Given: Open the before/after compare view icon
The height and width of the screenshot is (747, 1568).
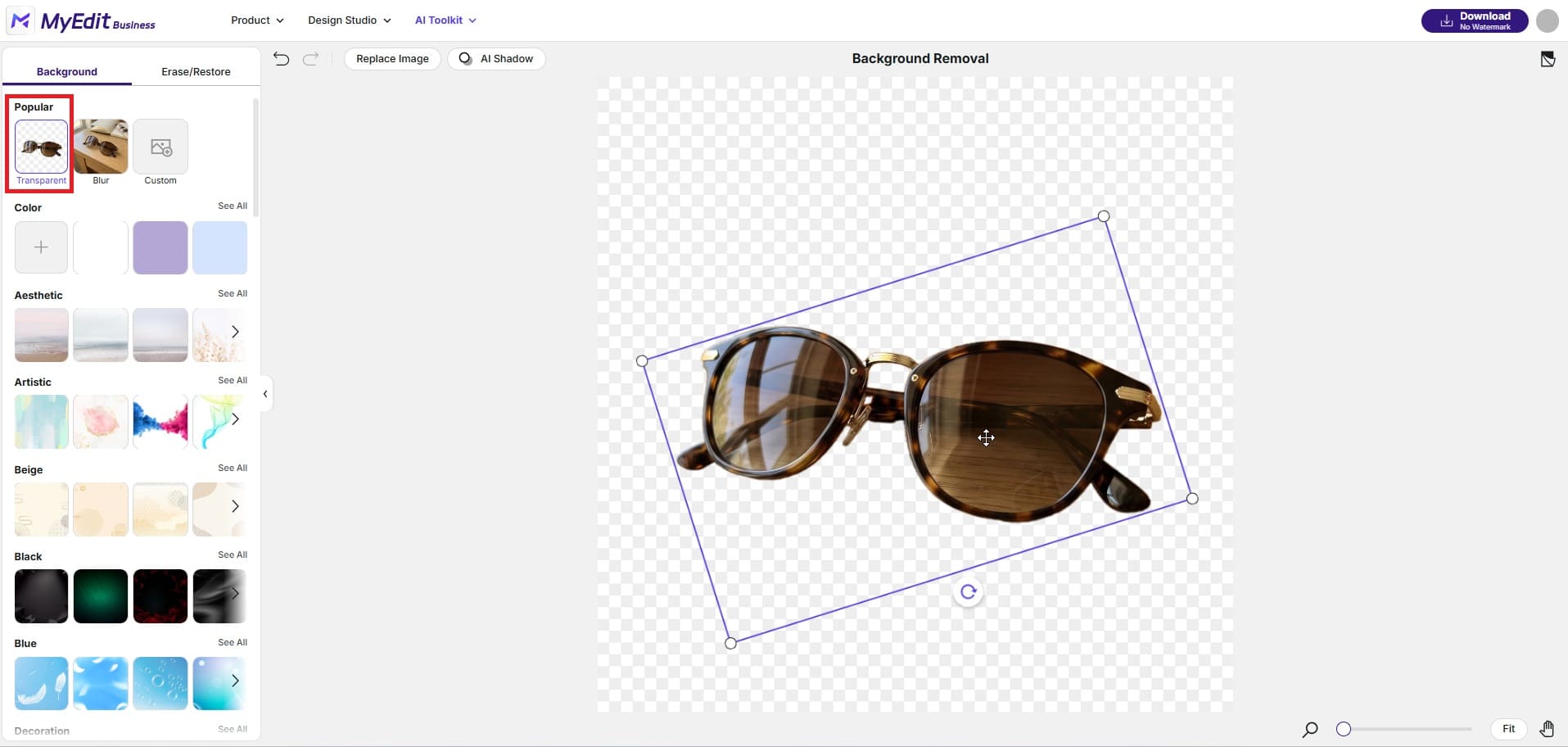Looking at the screenshot, I should tap(1548, 58).
